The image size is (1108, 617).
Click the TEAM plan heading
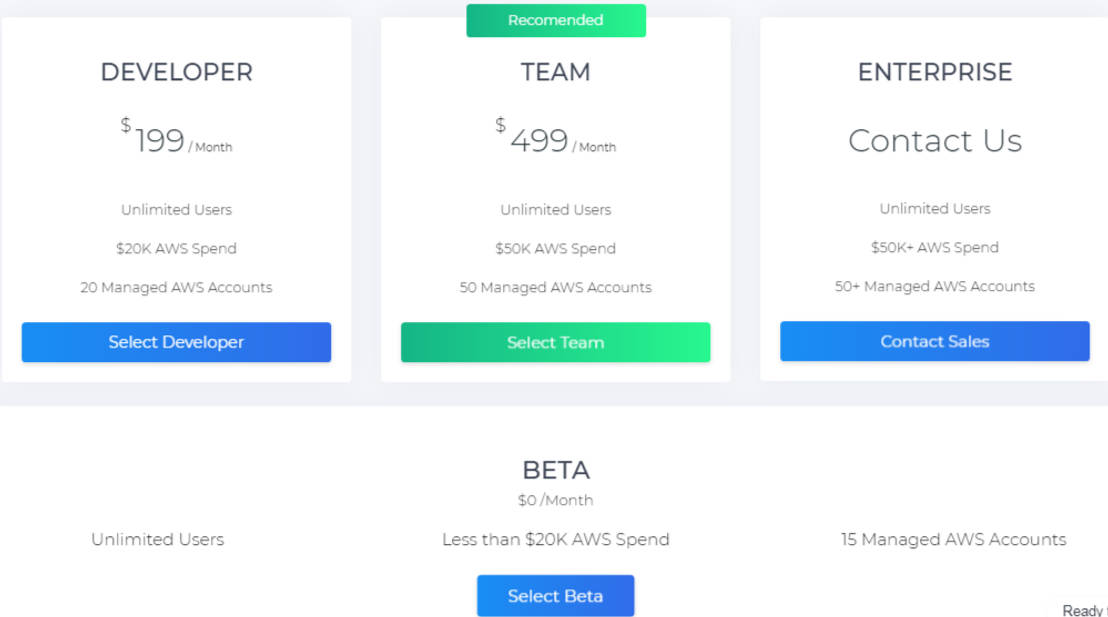click(555, 72)
